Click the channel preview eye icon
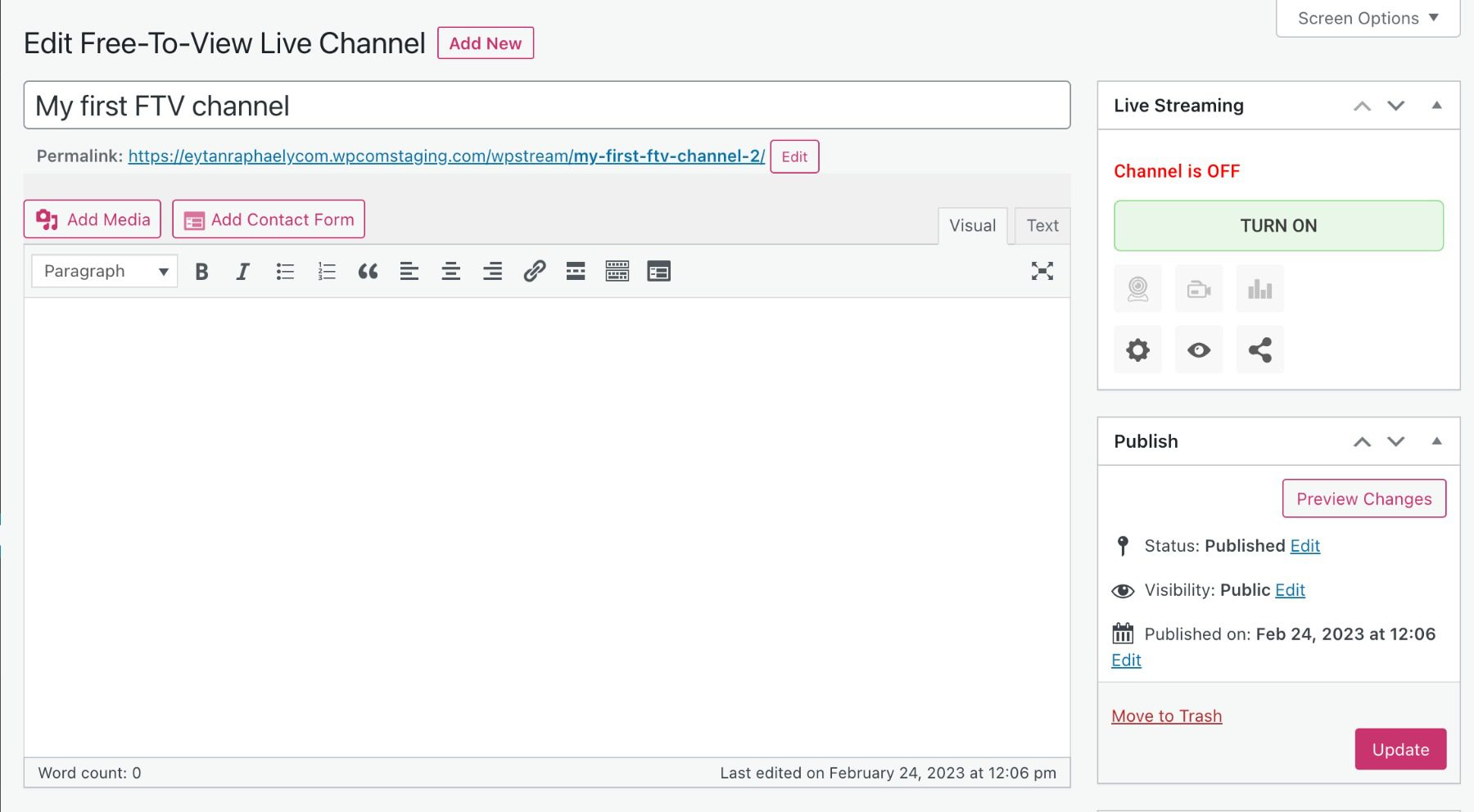1474x812 pixels. point(1199,350)
